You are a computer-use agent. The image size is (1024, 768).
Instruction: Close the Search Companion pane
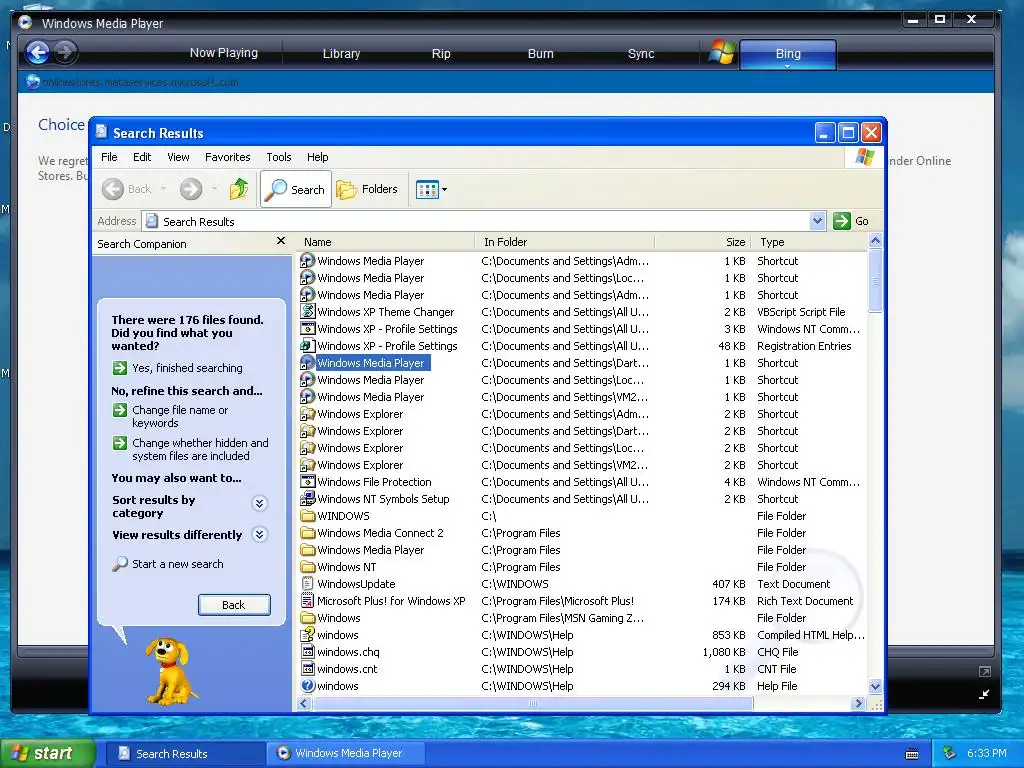[281, 241]
